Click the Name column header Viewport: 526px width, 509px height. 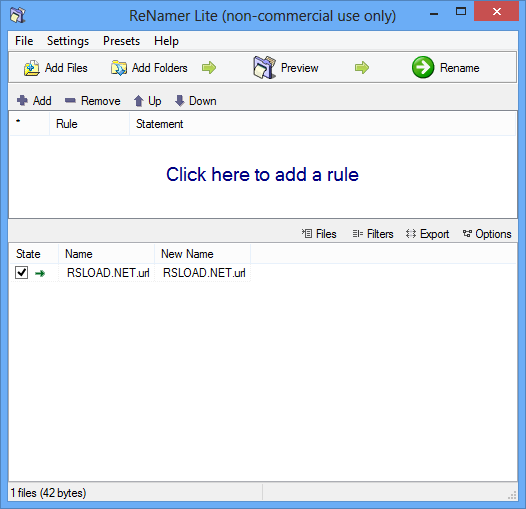[x=106, y=254]
